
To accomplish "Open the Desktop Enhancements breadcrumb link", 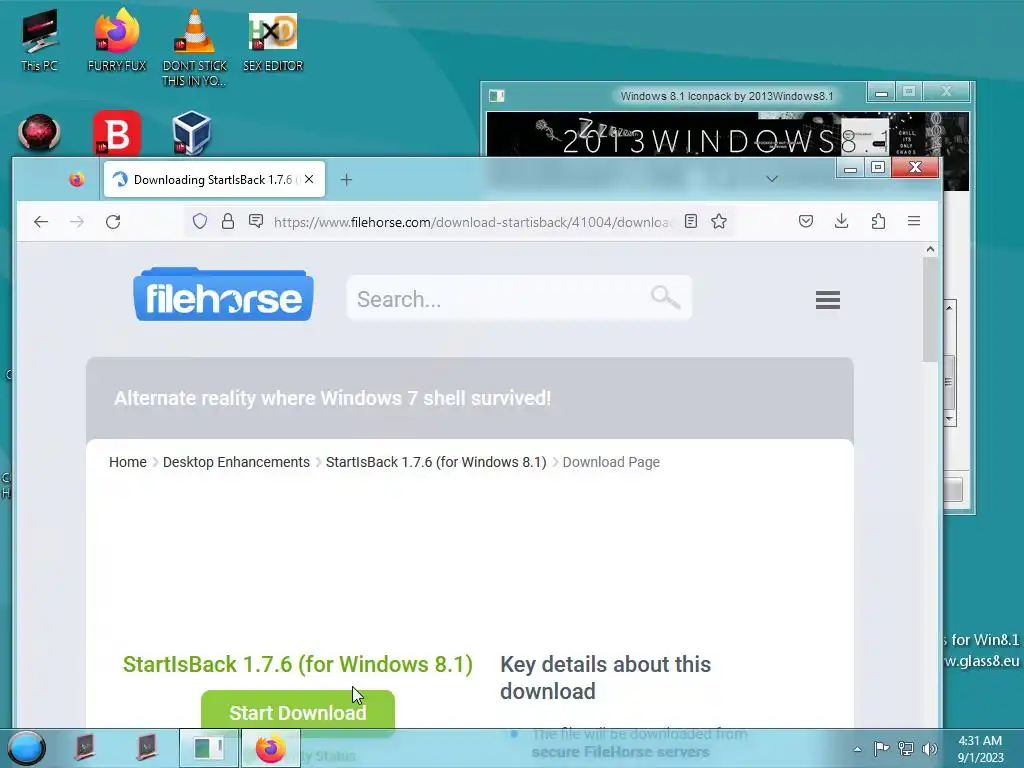I will [x=236, y=462].
